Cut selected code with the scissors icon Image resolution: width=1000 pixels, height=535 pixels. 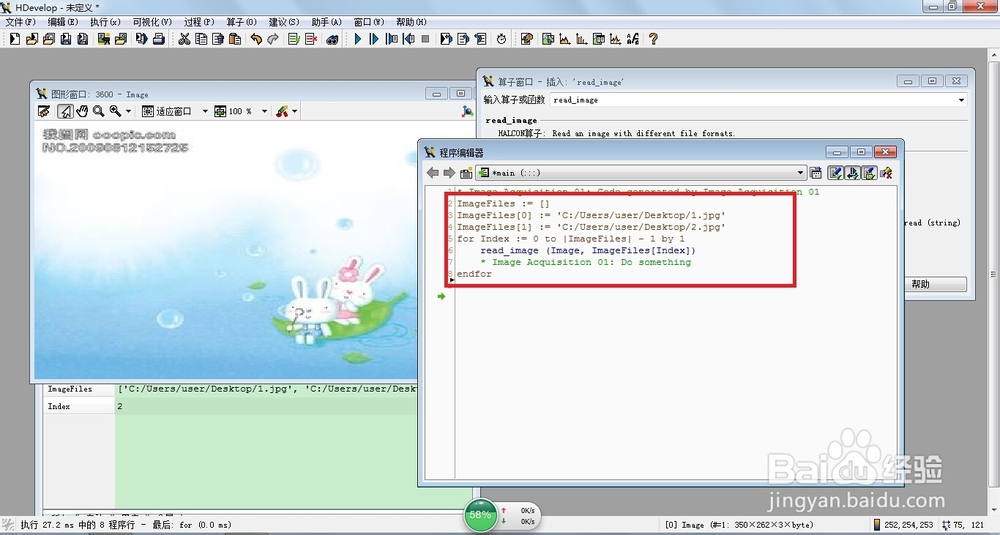(x=184, y=39)
